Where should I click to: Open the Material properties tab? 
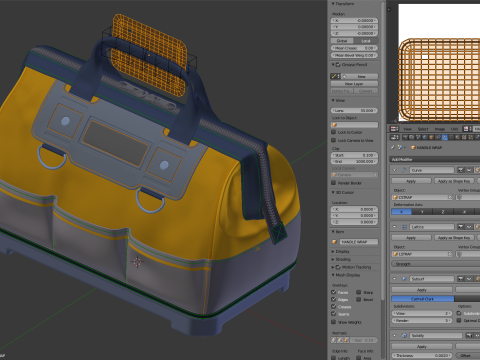coord(458,137)
